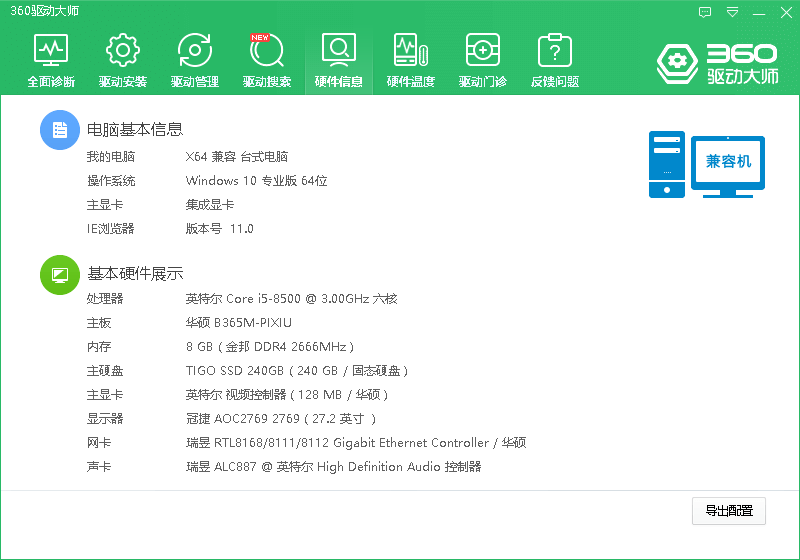Click the value '集成显卡'

point(210,205)
